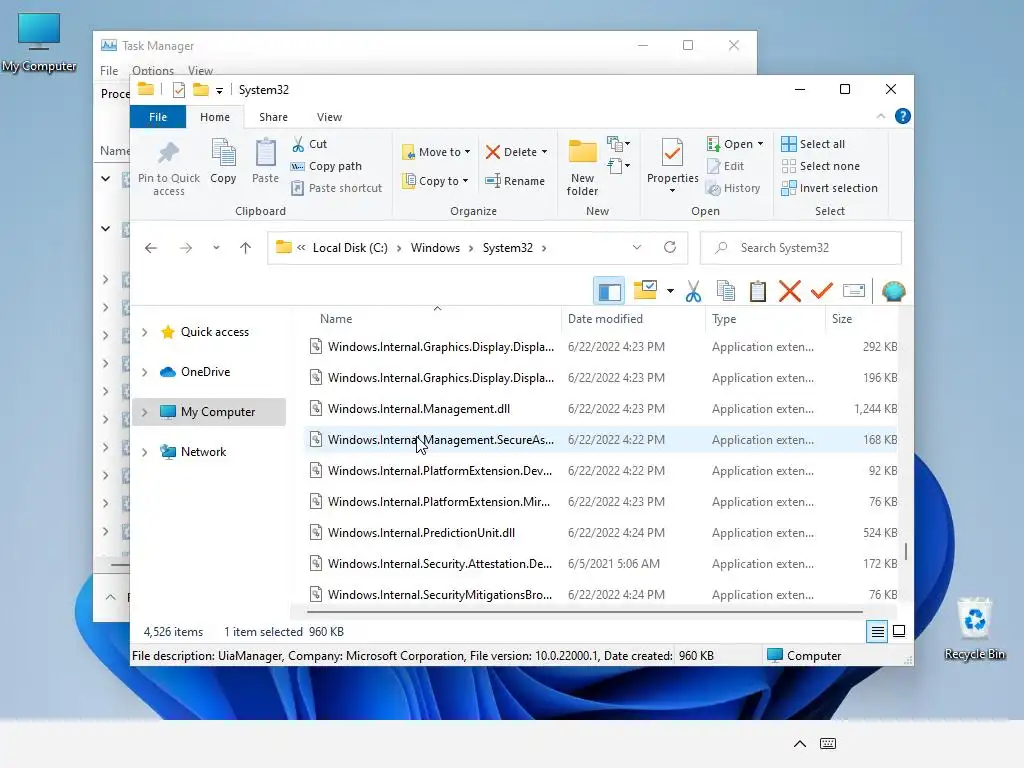Click Select none in ribbon
This screenshot has width=1024, height=768.
tap(821, 166)
